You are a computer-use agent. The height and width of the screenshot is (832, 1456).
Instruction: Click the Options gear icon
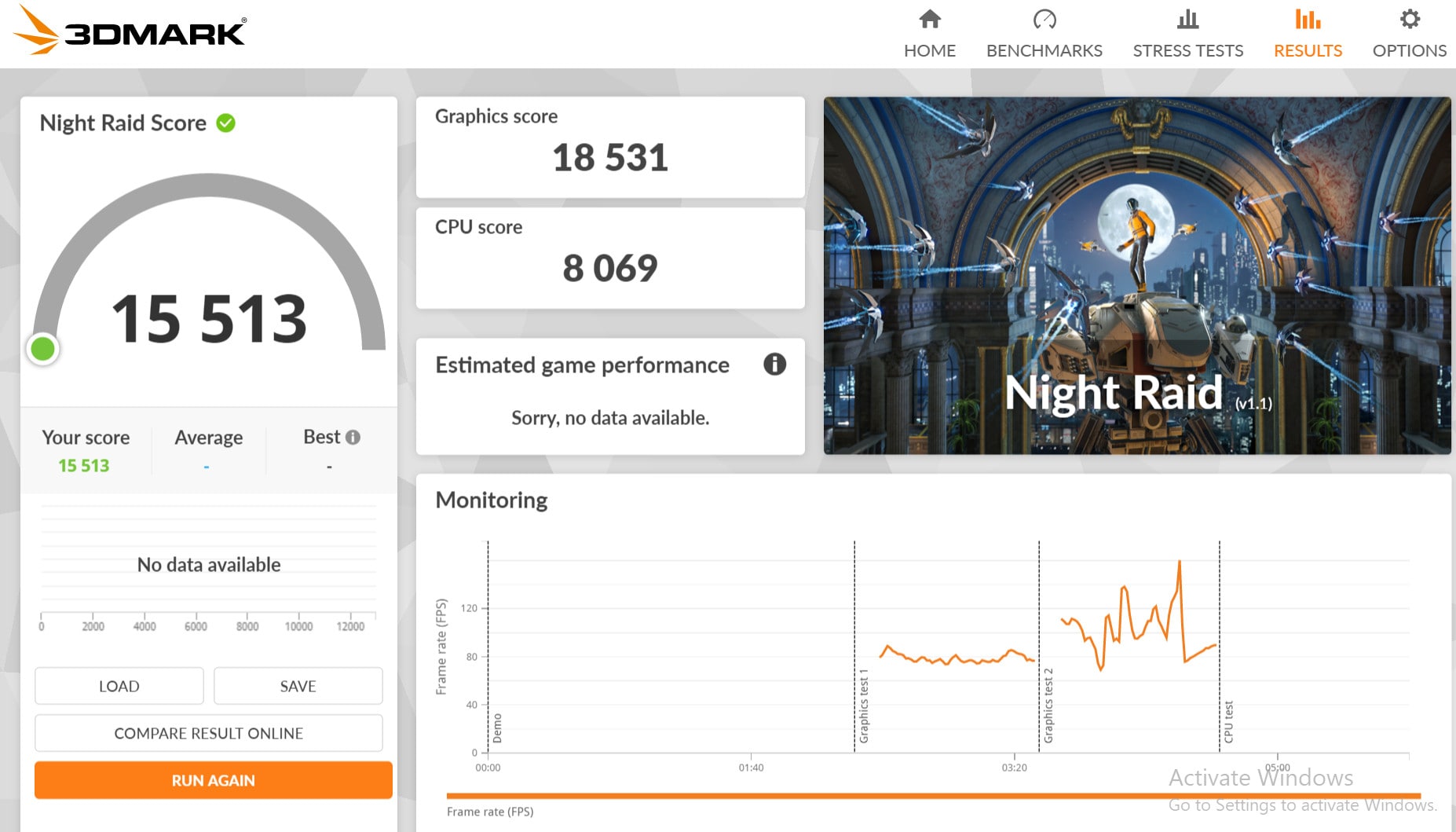pyautogui.click(x=1410, y=19)
